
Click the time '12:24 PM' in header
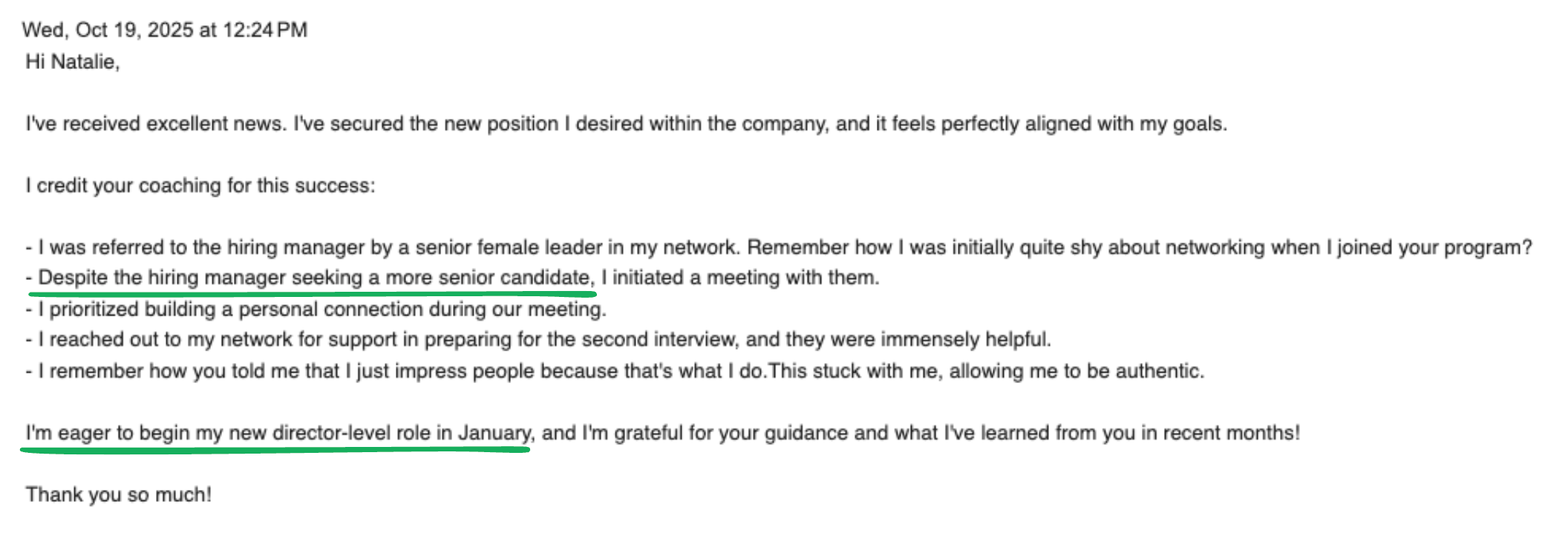tap(265, 30)
